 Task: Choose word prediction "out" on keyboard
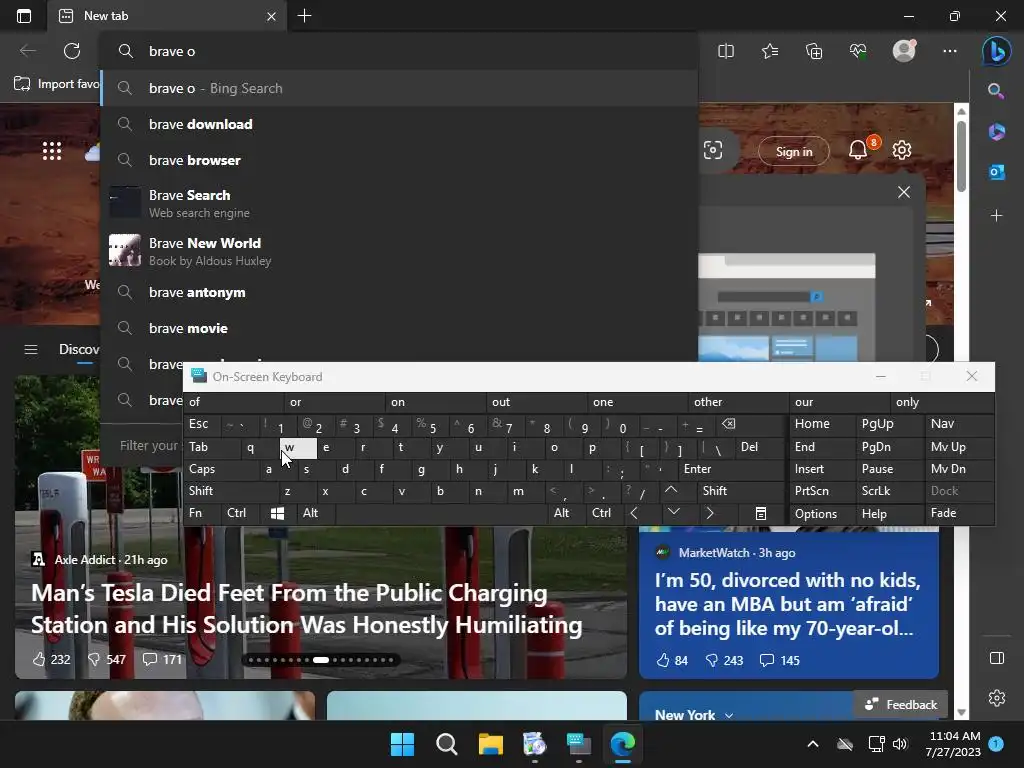pos(536,402)
